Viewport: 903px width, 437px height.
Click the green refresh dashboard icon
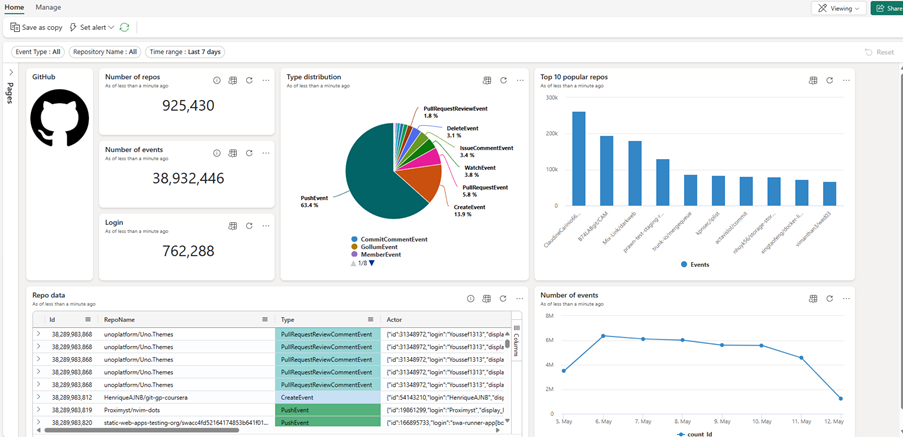[x=124, y=27]
